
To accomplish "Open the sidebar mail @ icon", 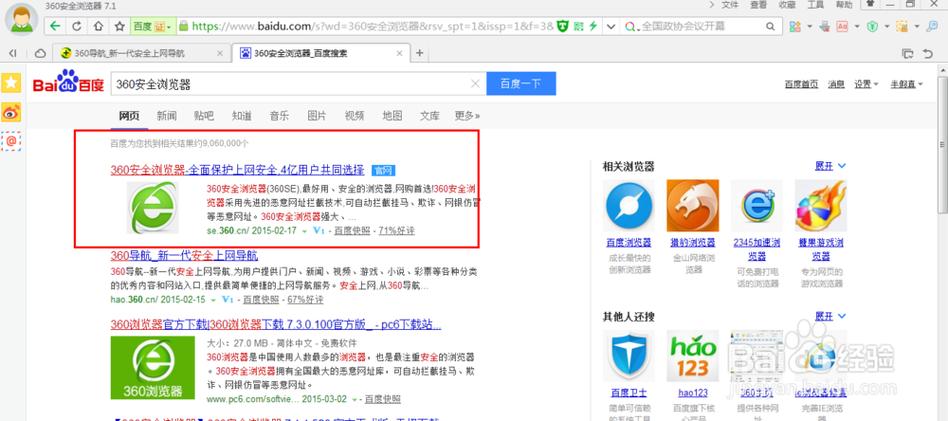I will (11, 141).
